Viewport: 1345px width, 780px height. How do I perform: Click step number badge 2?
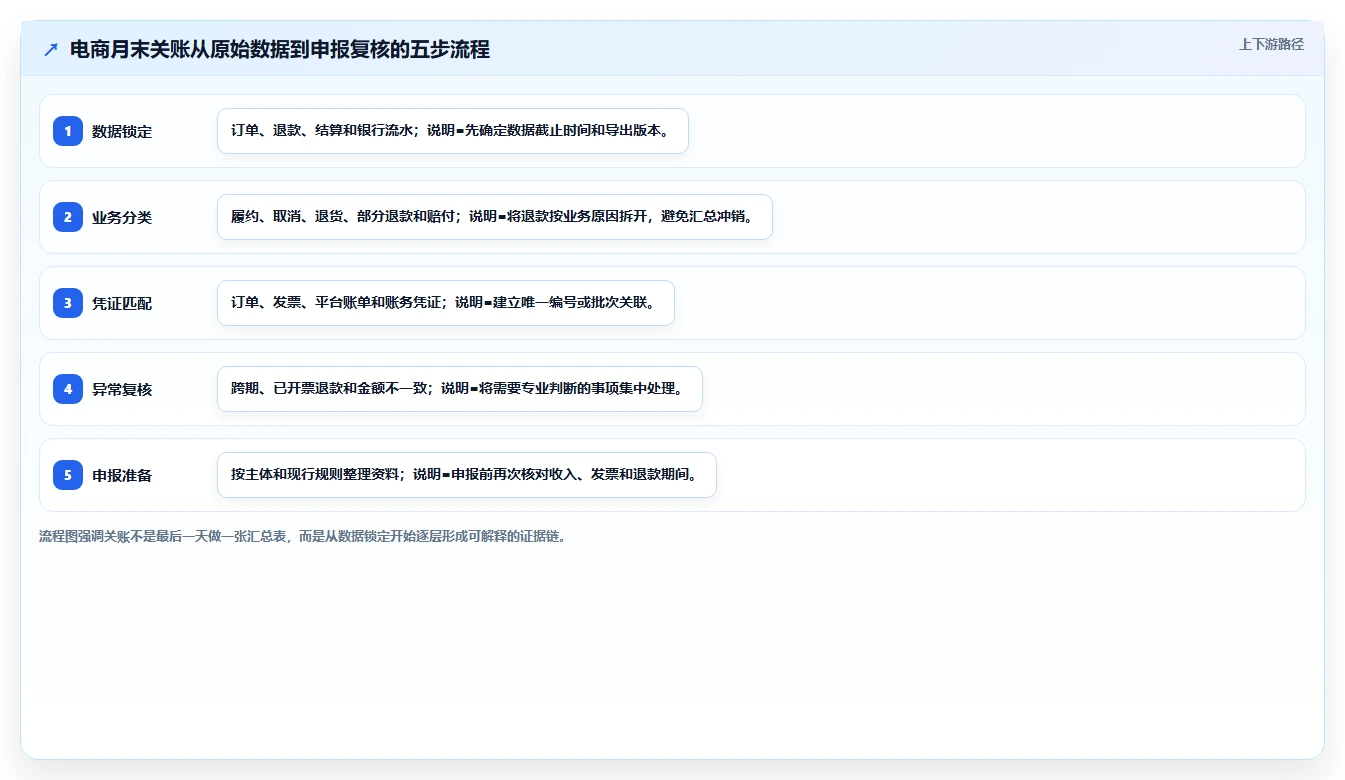click(68, 216)
